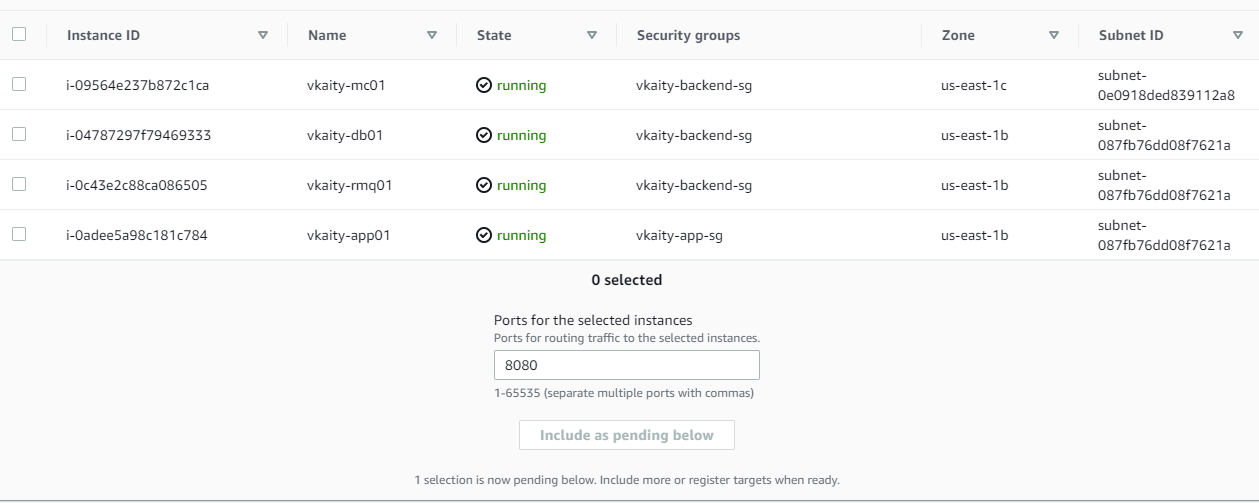Click the name vkaity-db01

[x=345, y=135]
